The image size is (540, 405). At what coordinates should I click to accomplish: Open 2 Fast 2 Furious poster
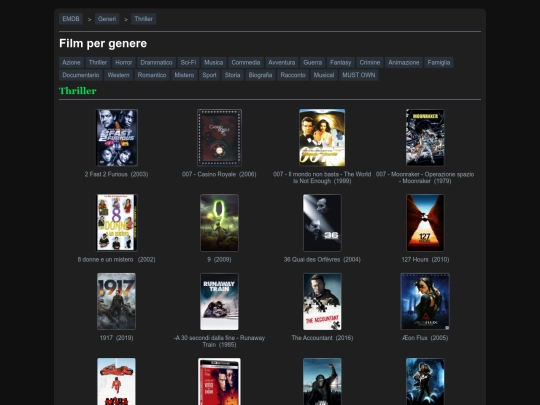click(116, 138)
